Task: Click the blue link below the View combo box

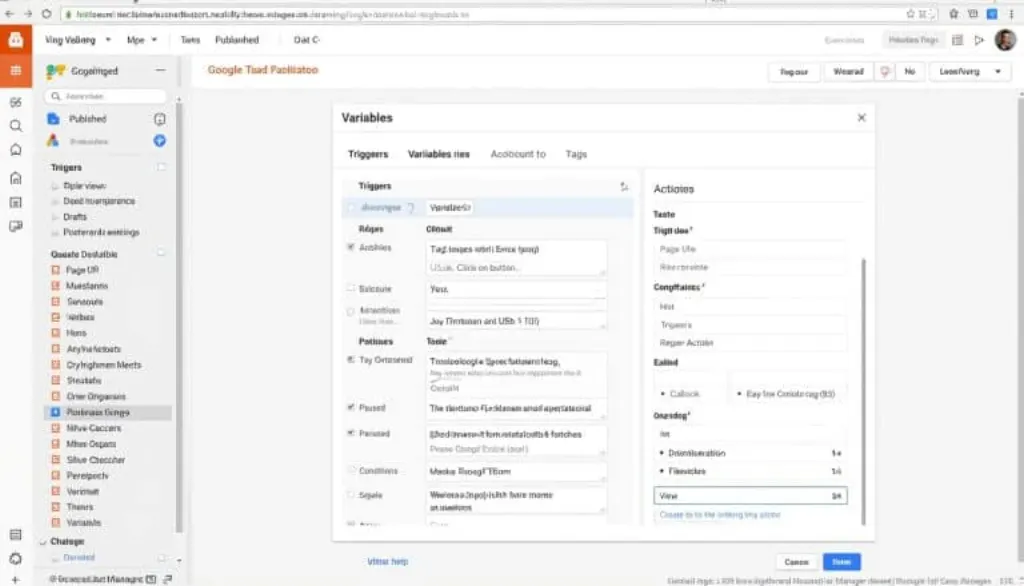Action: click(720, 515)
